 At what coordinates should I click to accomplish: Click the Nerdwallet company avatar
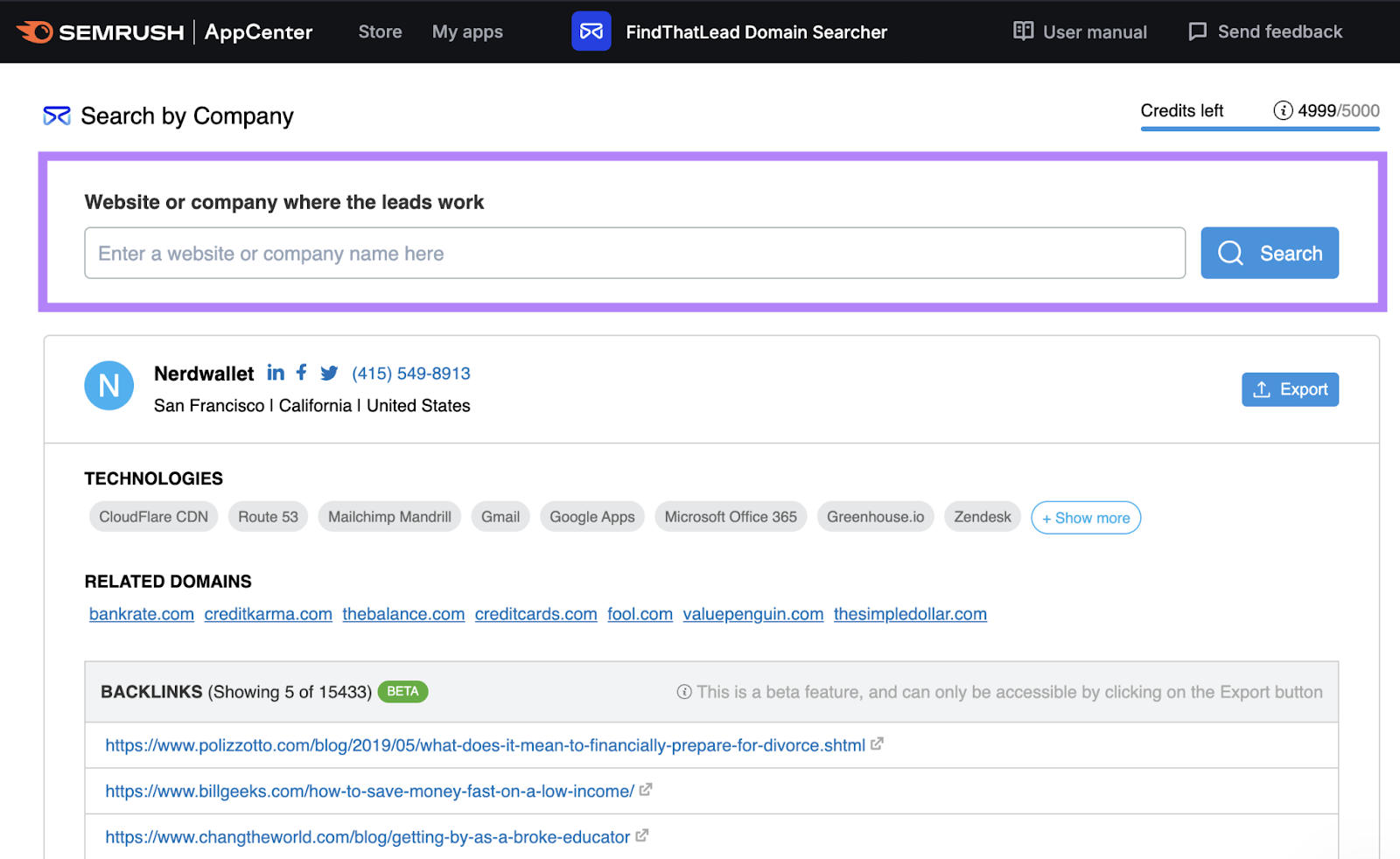coord(108,385)
